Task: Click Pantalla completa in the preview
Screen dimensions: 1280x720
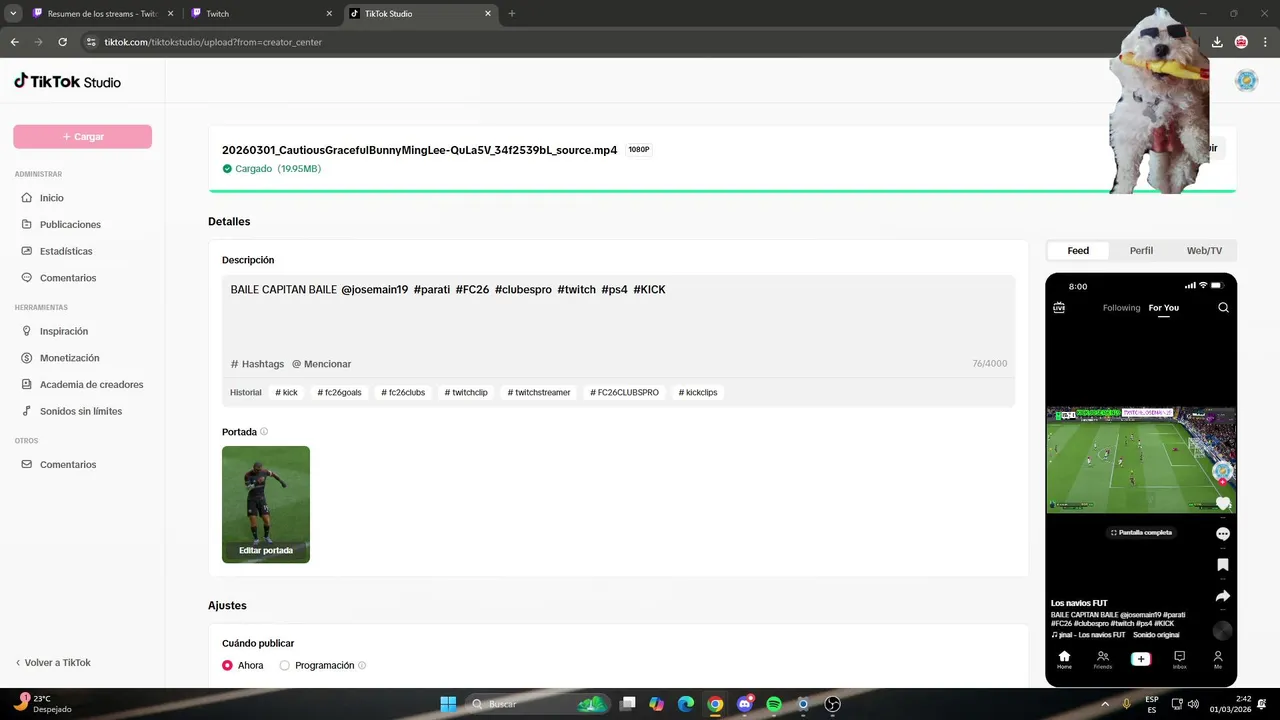Action: click(1140, 532)
